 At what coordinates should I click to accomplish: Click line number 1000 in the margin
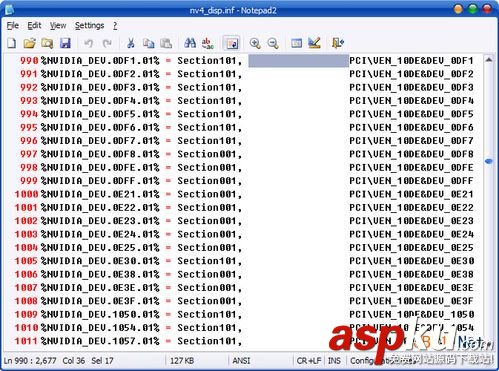pos(26,194)
